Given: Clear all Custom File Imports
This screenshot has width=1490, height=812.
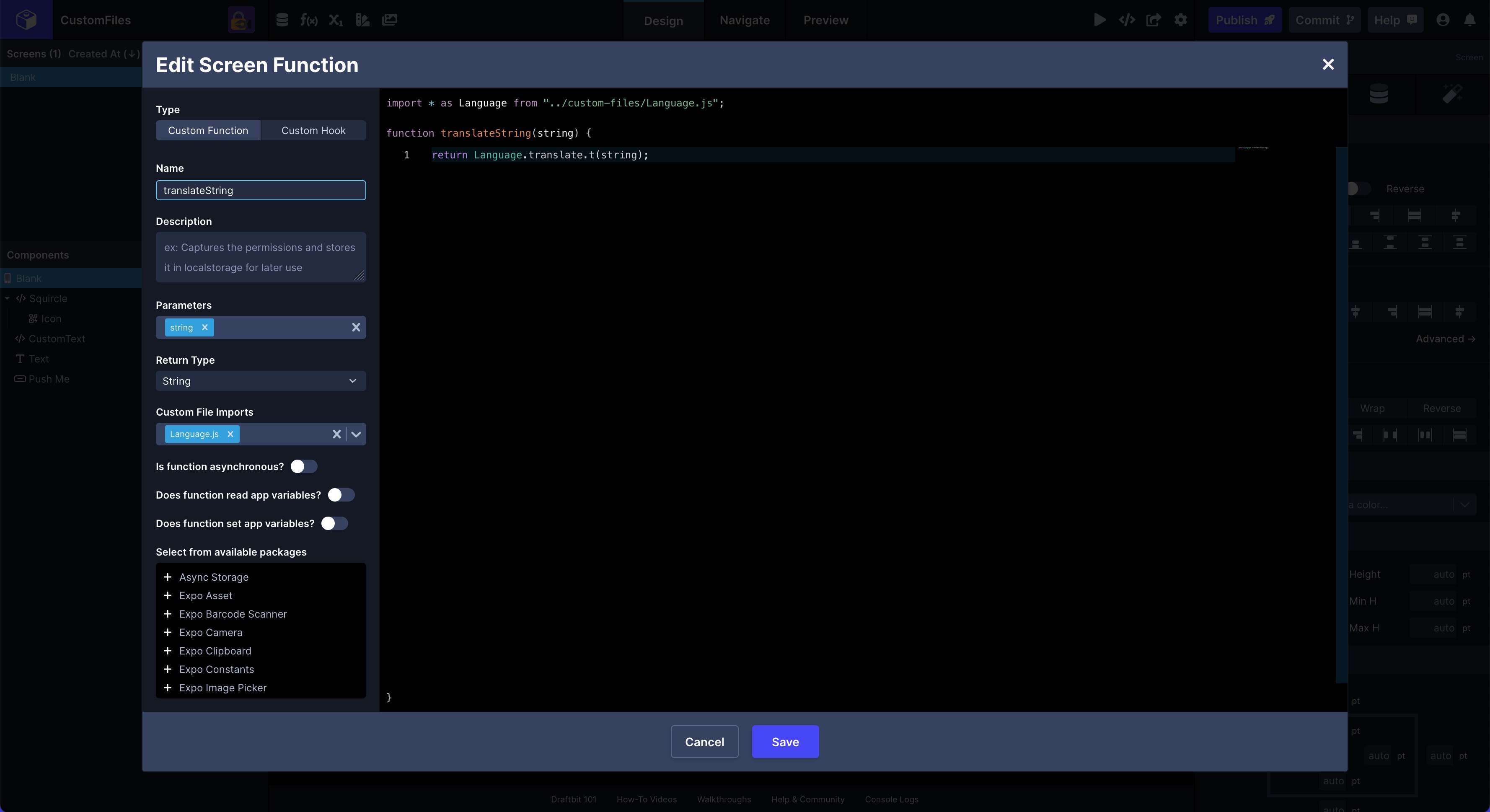Looking at the screenshot, I should click(336, 434).
